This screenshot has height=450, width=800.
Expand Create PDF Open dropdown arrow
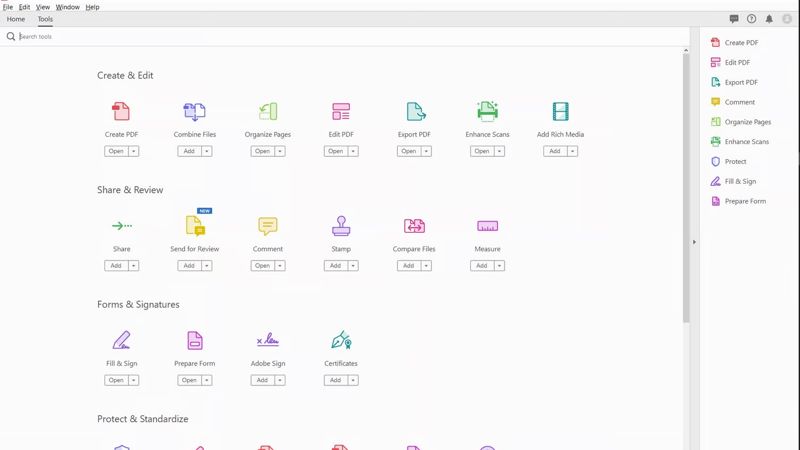point(133,151)
